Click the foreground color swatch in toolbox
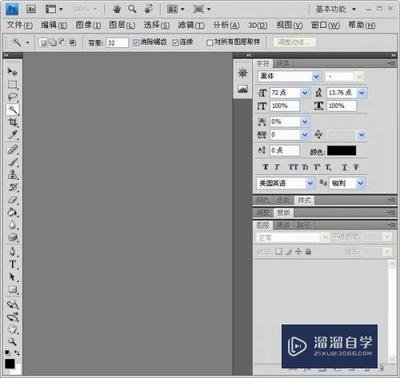 (x=10, y=363)
